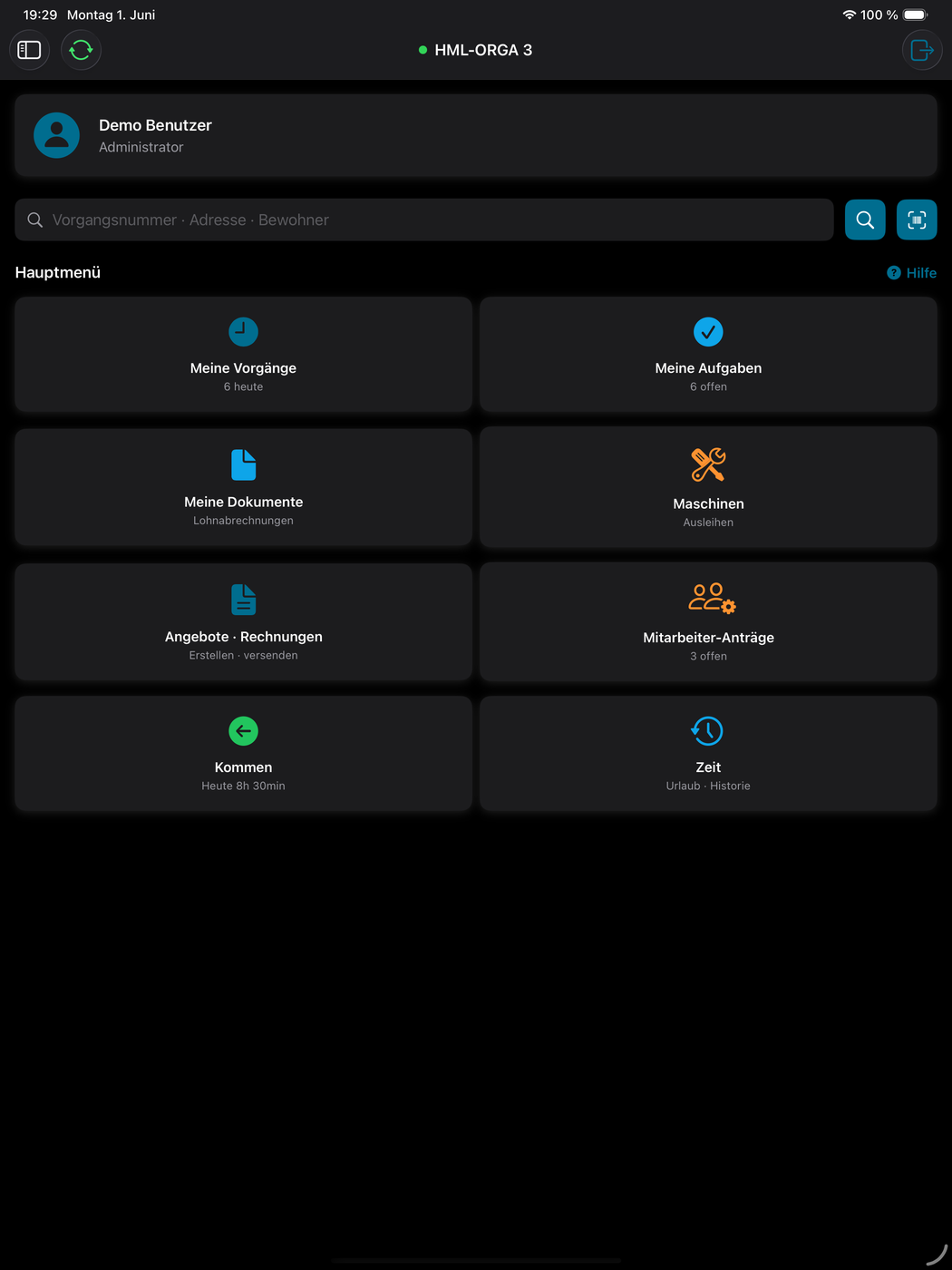Tap the Zeit label
This screenshot has width=952, height=1270.
[x=708, y=767]
